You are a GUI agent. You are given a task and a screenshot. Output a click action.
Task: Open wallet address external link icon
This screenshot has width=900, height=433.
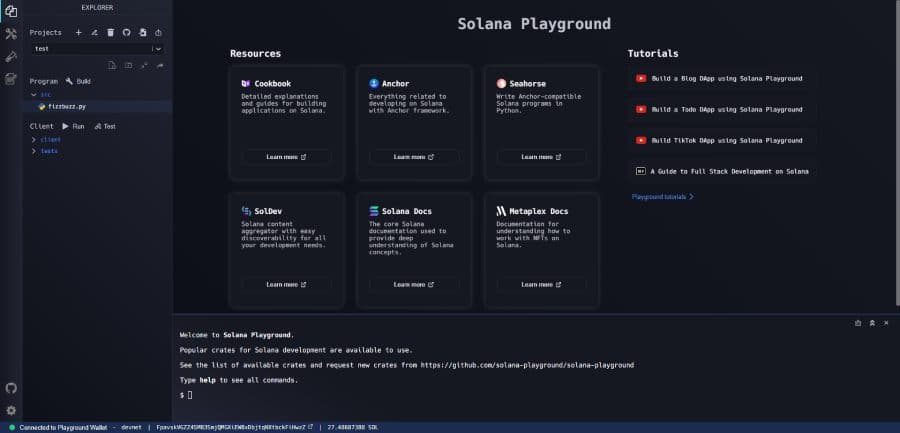311,427
